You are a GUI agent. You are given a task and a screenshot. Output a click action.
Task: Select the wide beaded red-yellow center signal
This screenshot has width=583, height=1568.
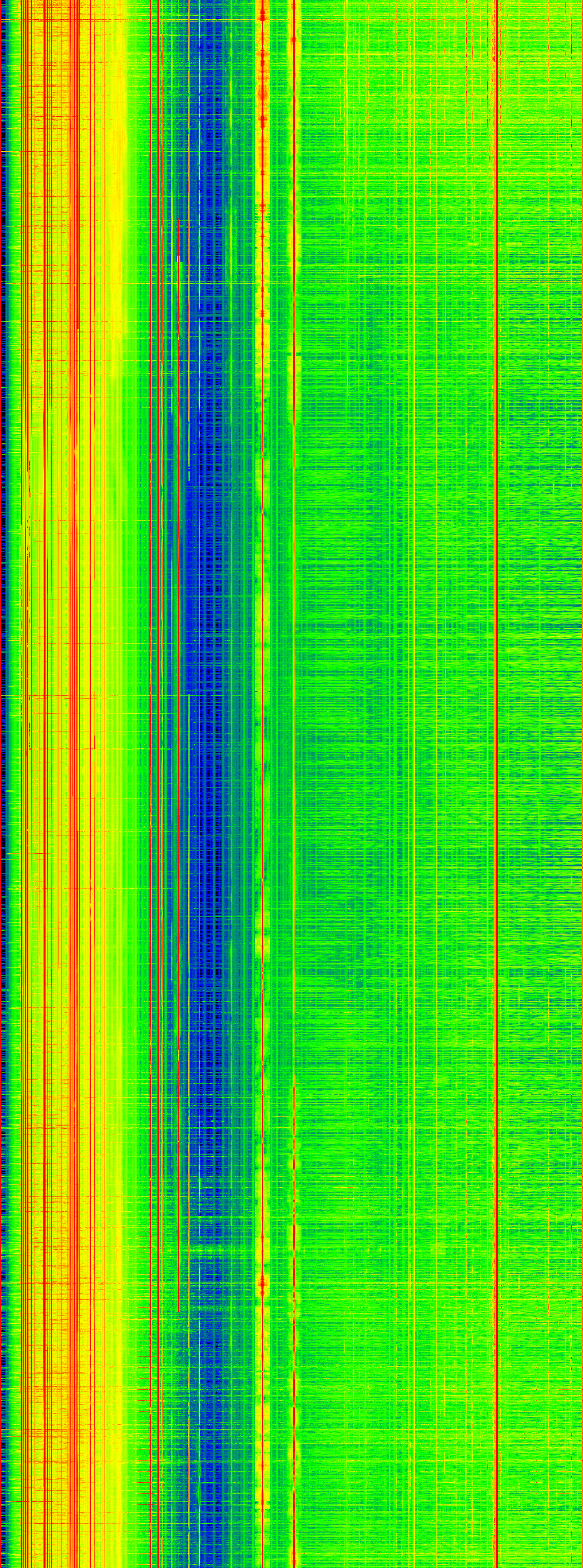pos(263,791)
